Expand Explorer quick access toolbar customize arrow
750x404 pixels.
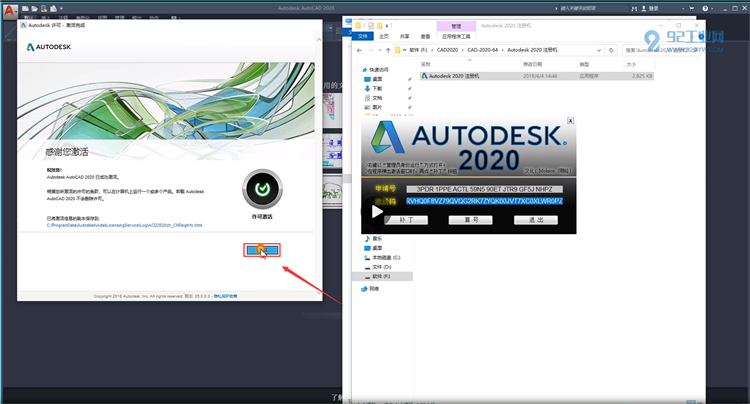coord(387,26)
